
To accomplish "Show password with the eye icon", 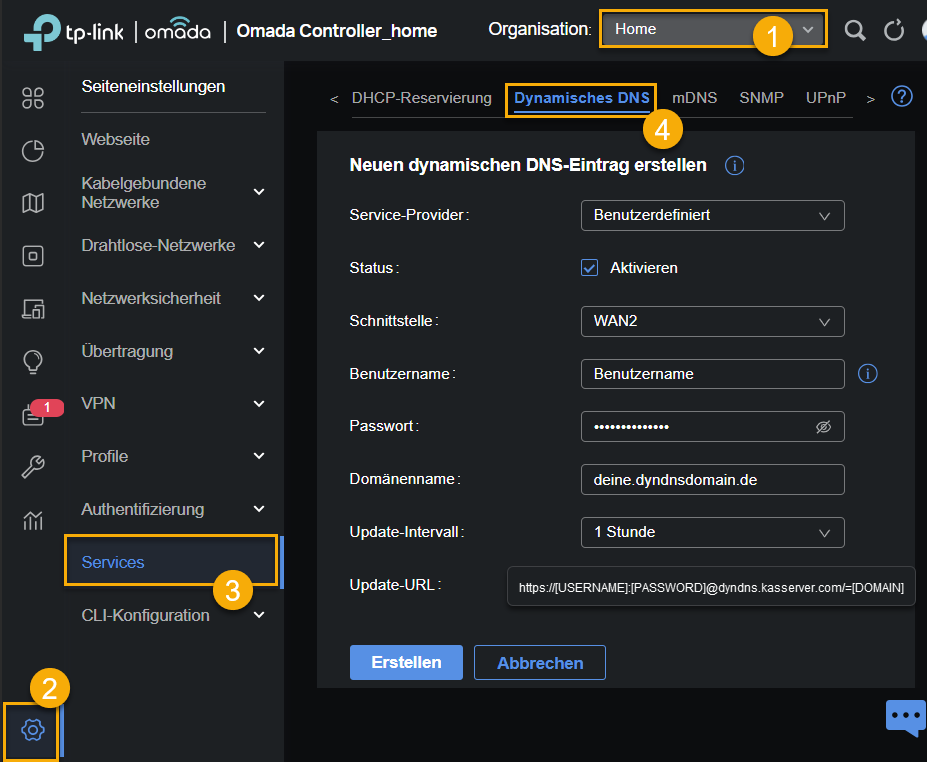I will pyautogui.click(x=824, y=427).
